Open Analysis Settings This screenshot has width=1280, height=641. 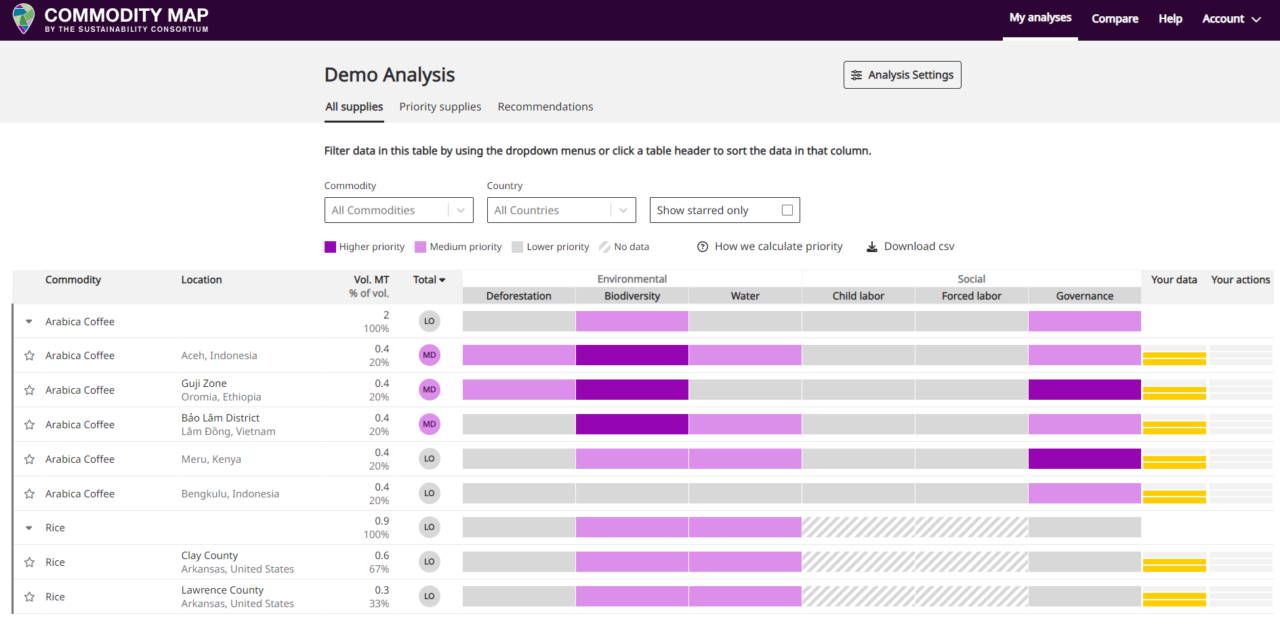click(x=902, y=75)
